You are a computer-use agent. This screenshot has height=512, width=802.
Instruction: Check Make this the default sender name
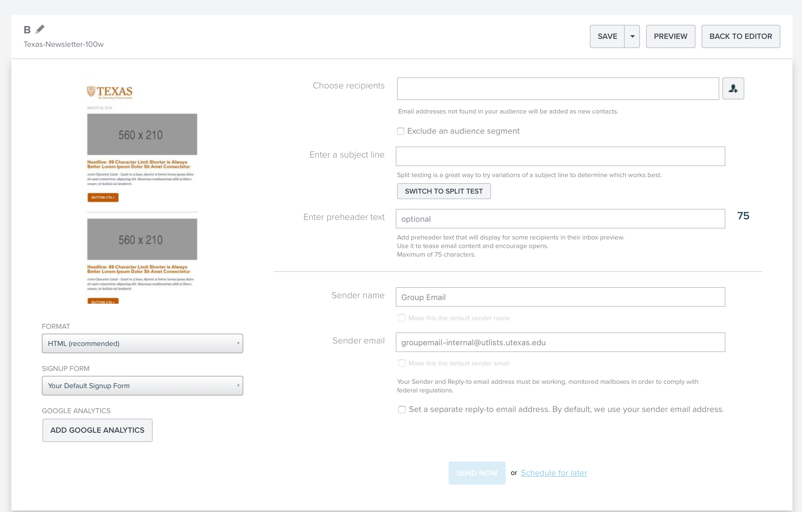(402, 318)
